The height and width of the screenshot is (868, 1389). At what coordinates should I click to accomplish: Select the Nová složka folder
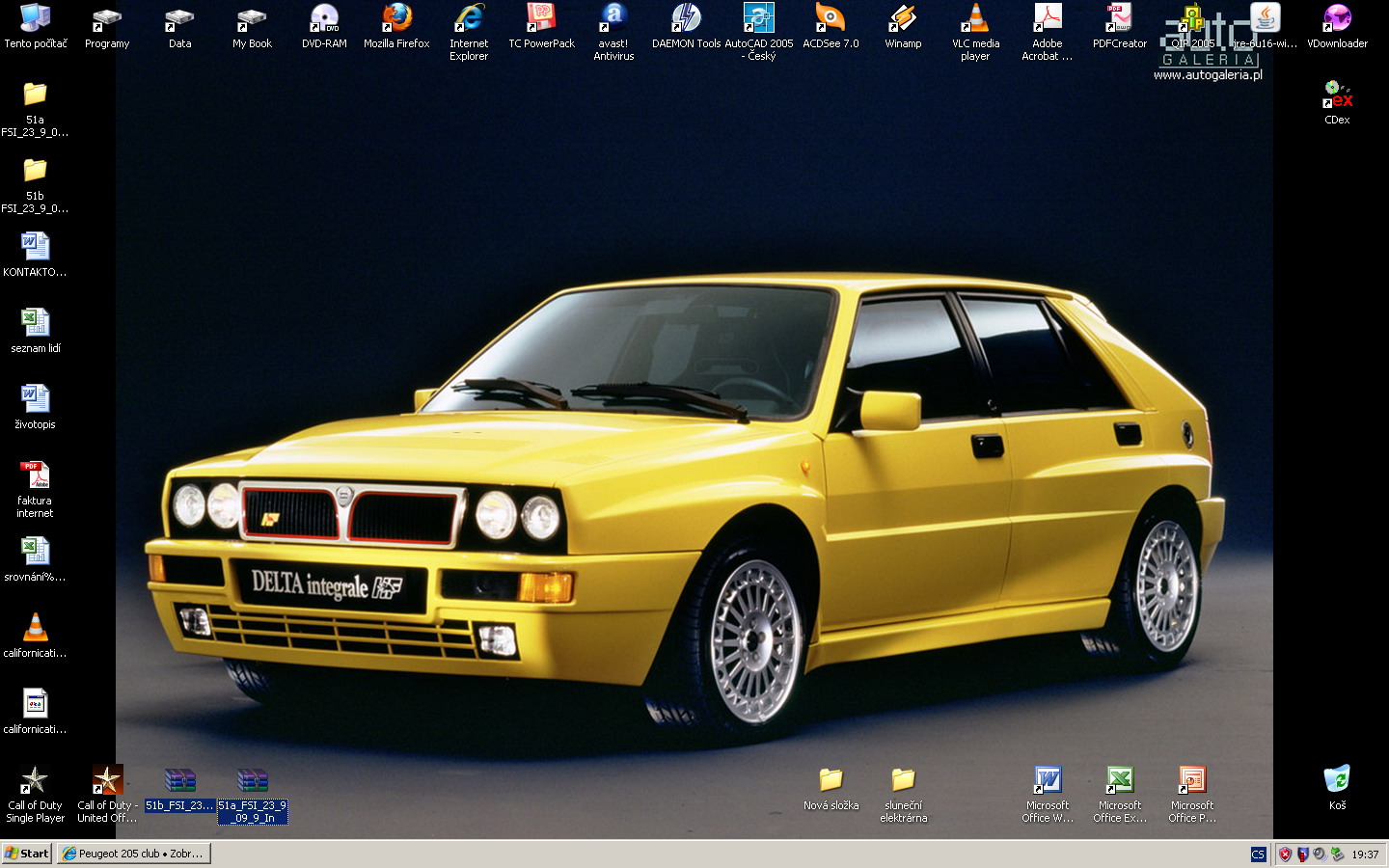(831, 780)
